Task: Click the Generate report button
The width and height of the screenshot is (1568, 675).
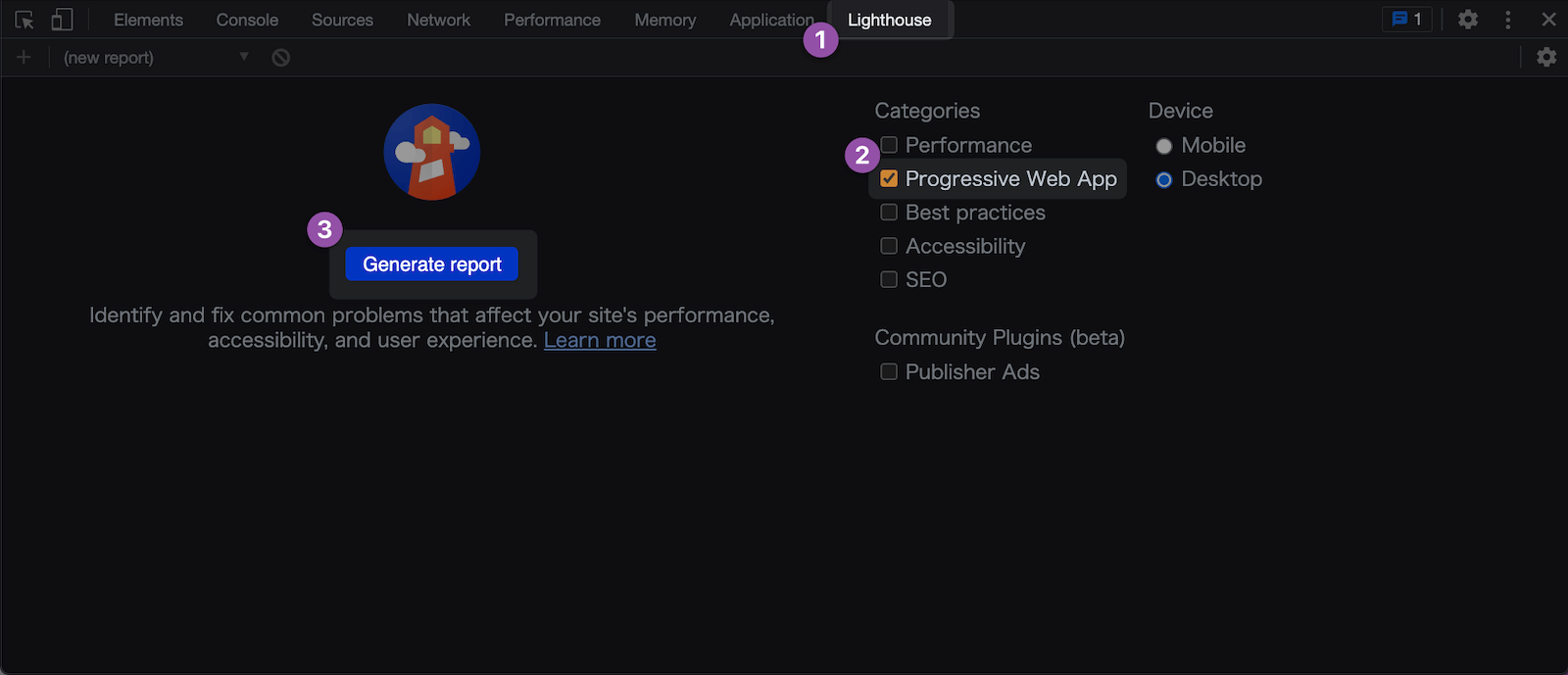Action: coord(432,265)
